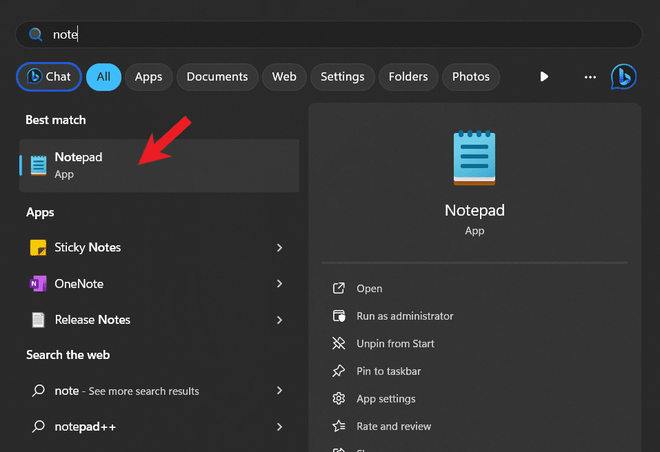Open Notepad from the Best match result
Screen dimensions: 660x452
(x=160, y=165)
